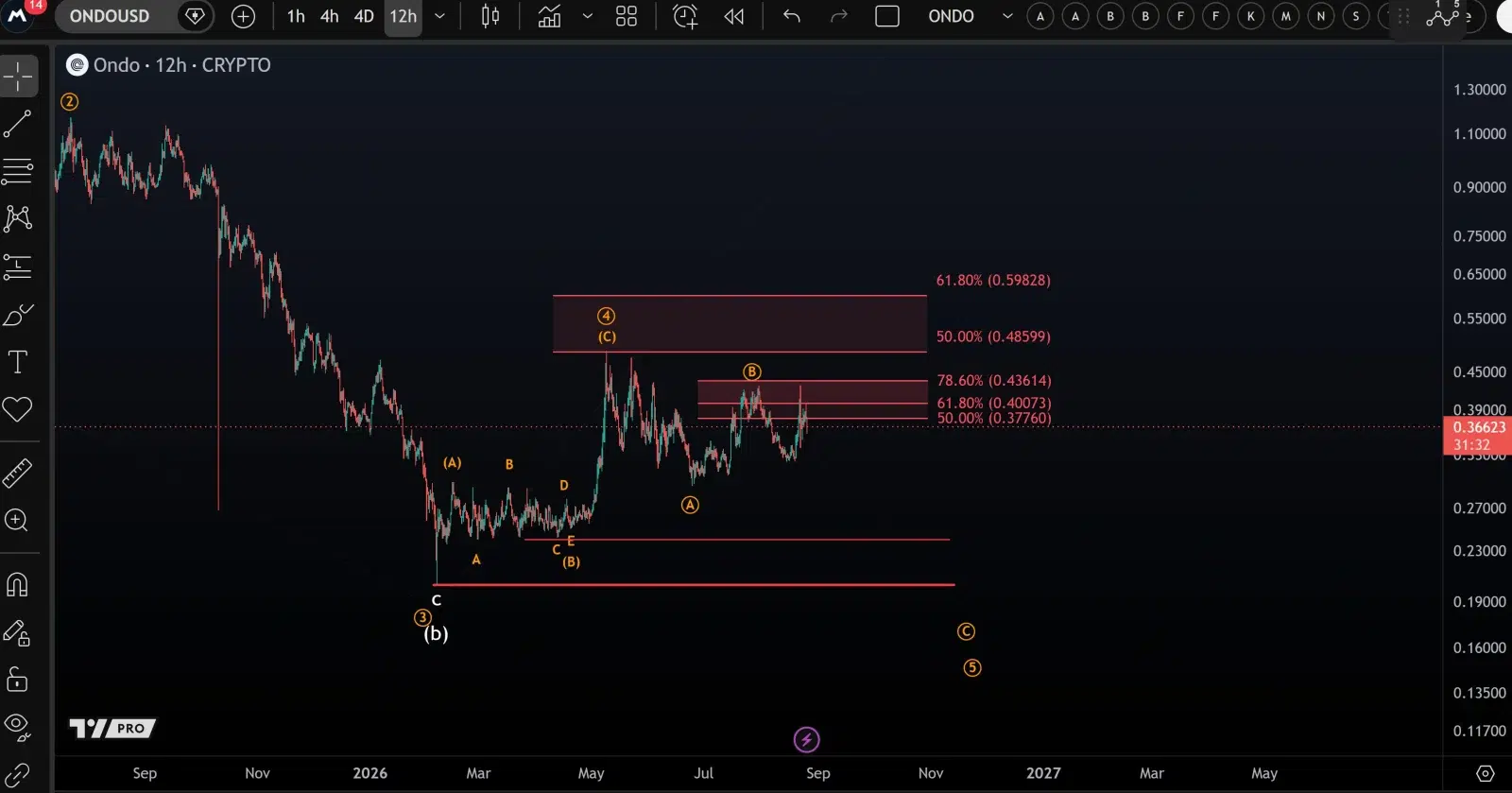
Task: Select the circled 5 wave label
Action: pyautogui.click(x=972, y=668)
